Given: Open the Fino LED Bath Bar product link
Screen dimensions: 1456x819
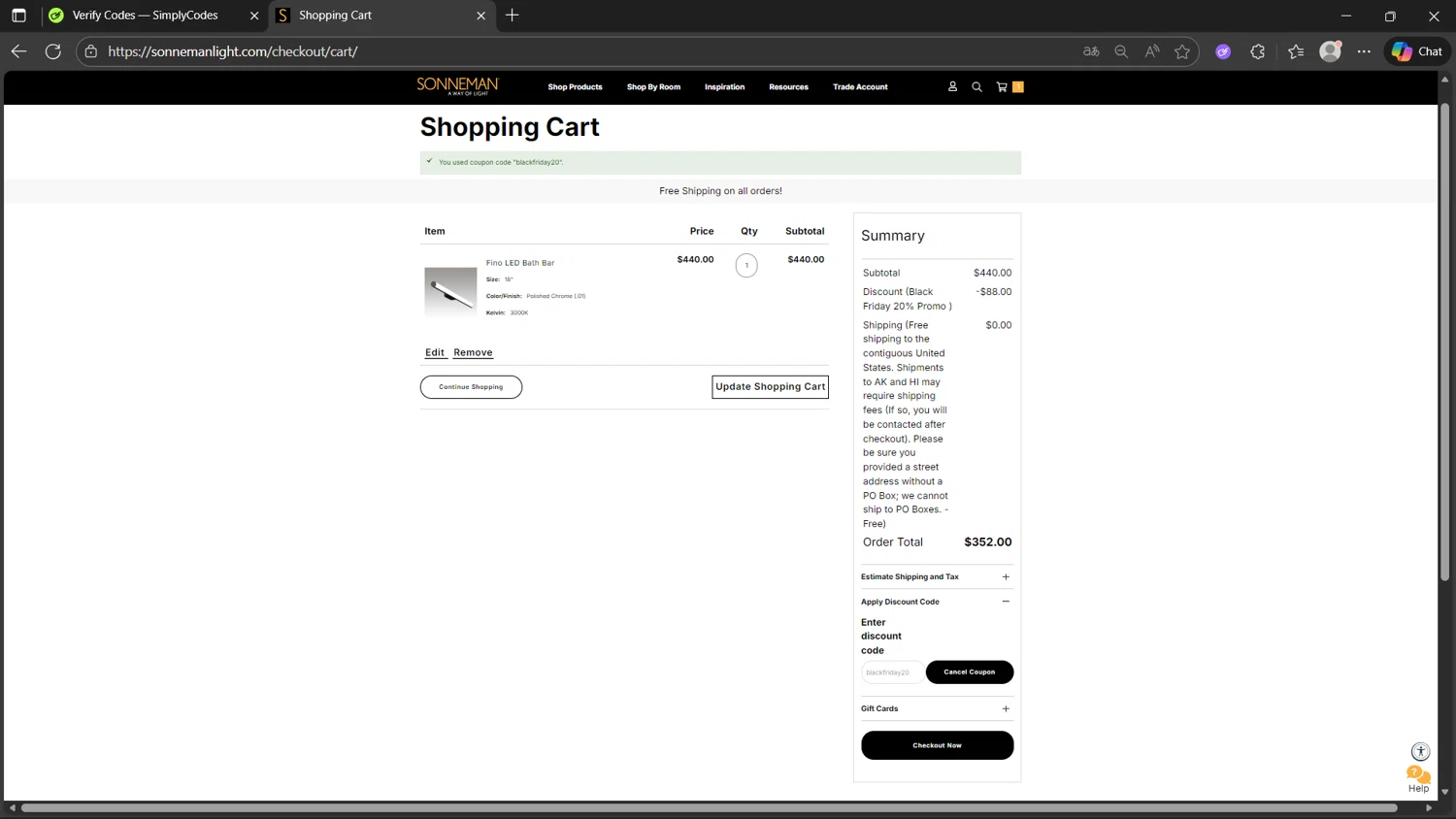Looking at the screenshot, I should pos(520,263).
